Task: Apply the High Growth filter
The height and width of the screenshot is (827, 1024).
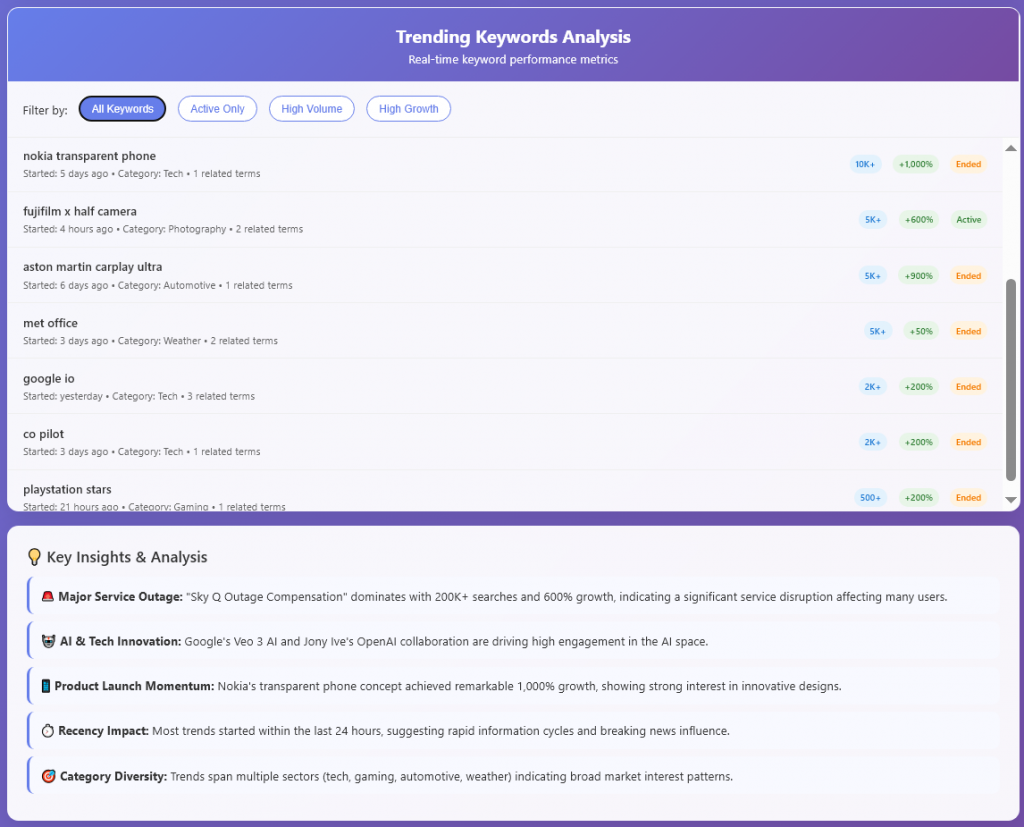Action: click(408, 109)
